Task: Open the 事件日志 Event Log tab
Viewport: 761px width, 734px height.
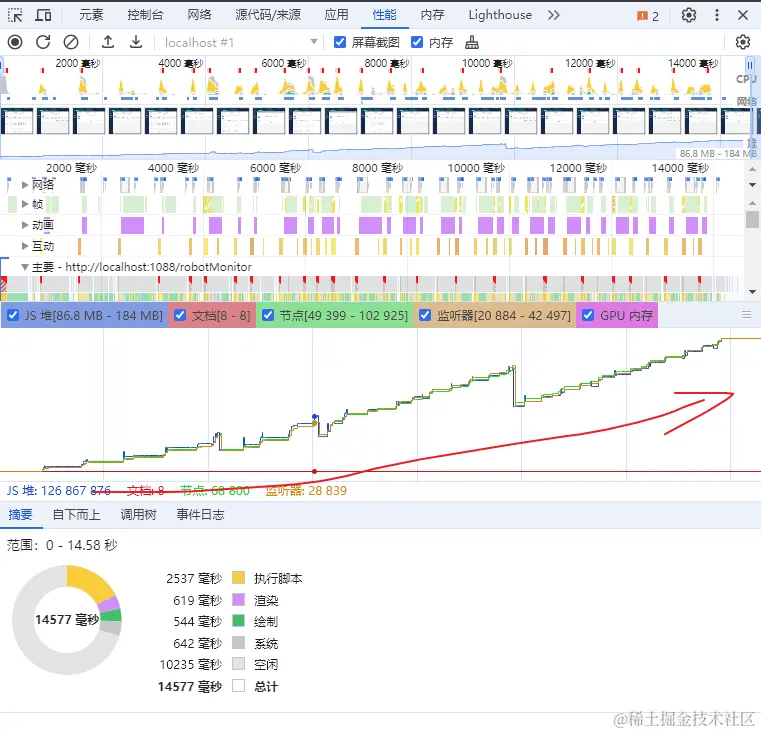Action: coord(200,515)
